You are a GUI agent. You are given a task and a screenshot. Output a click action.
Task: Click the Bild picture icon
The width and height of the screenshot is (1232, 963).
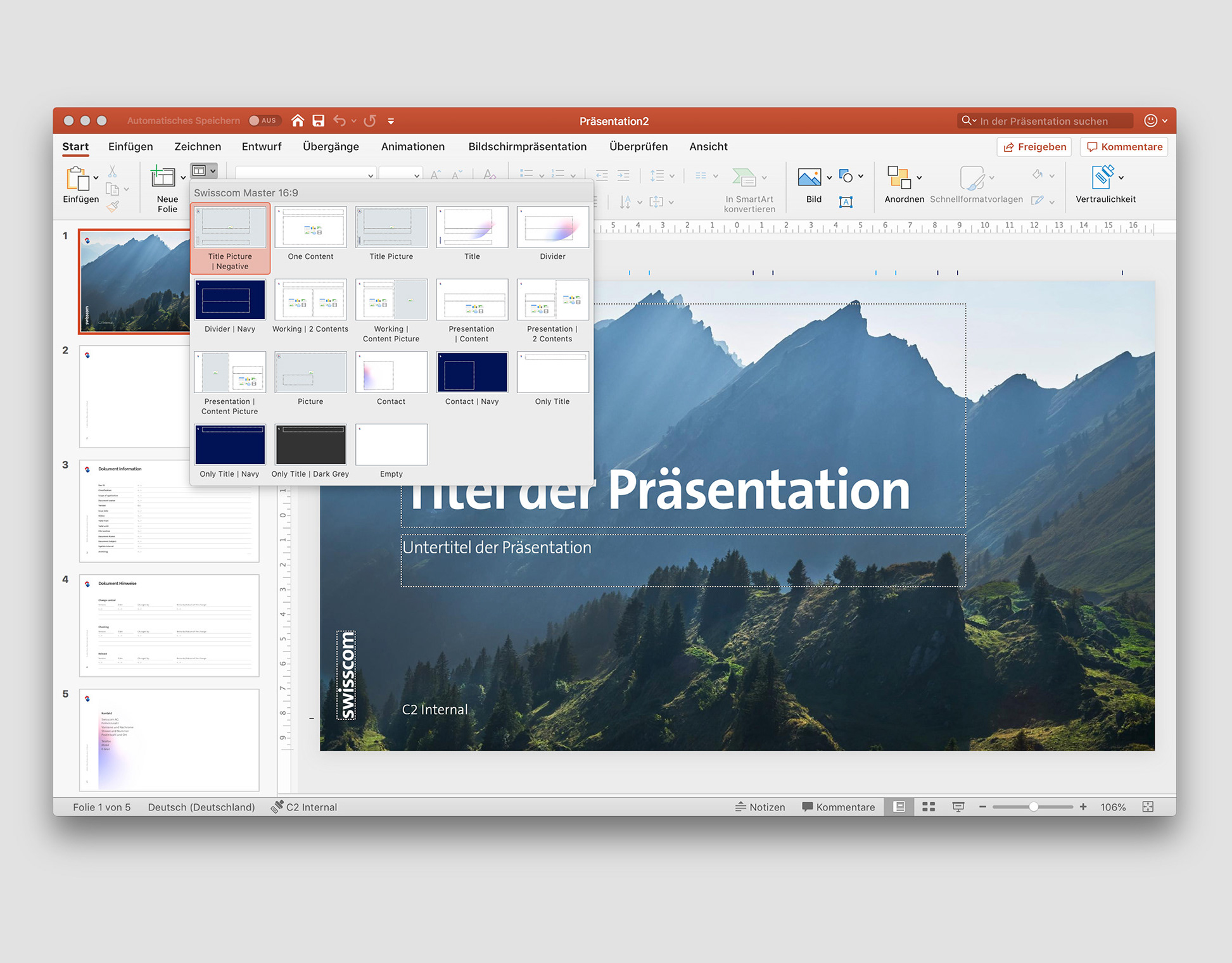coord(809,177)
